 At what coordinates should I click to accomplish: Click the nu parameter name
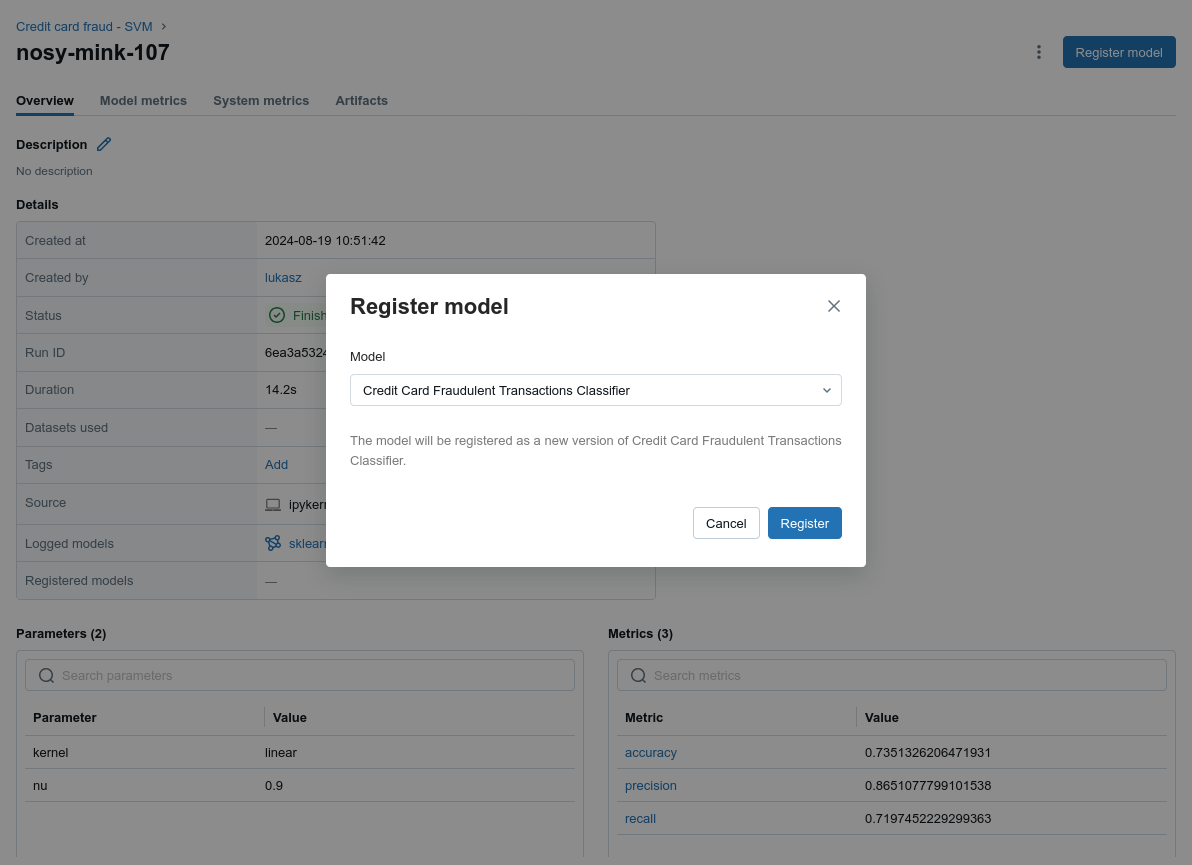point(40,785)
